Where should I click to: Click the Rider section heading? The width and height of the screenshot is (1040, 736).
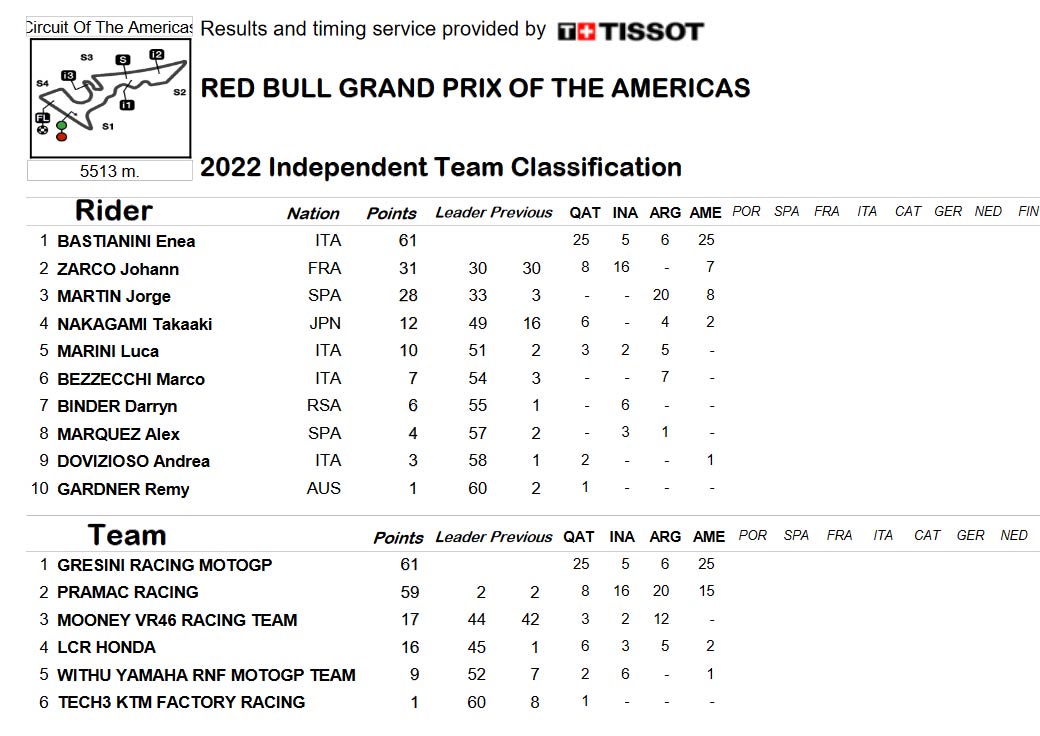[x=113, y=210]
